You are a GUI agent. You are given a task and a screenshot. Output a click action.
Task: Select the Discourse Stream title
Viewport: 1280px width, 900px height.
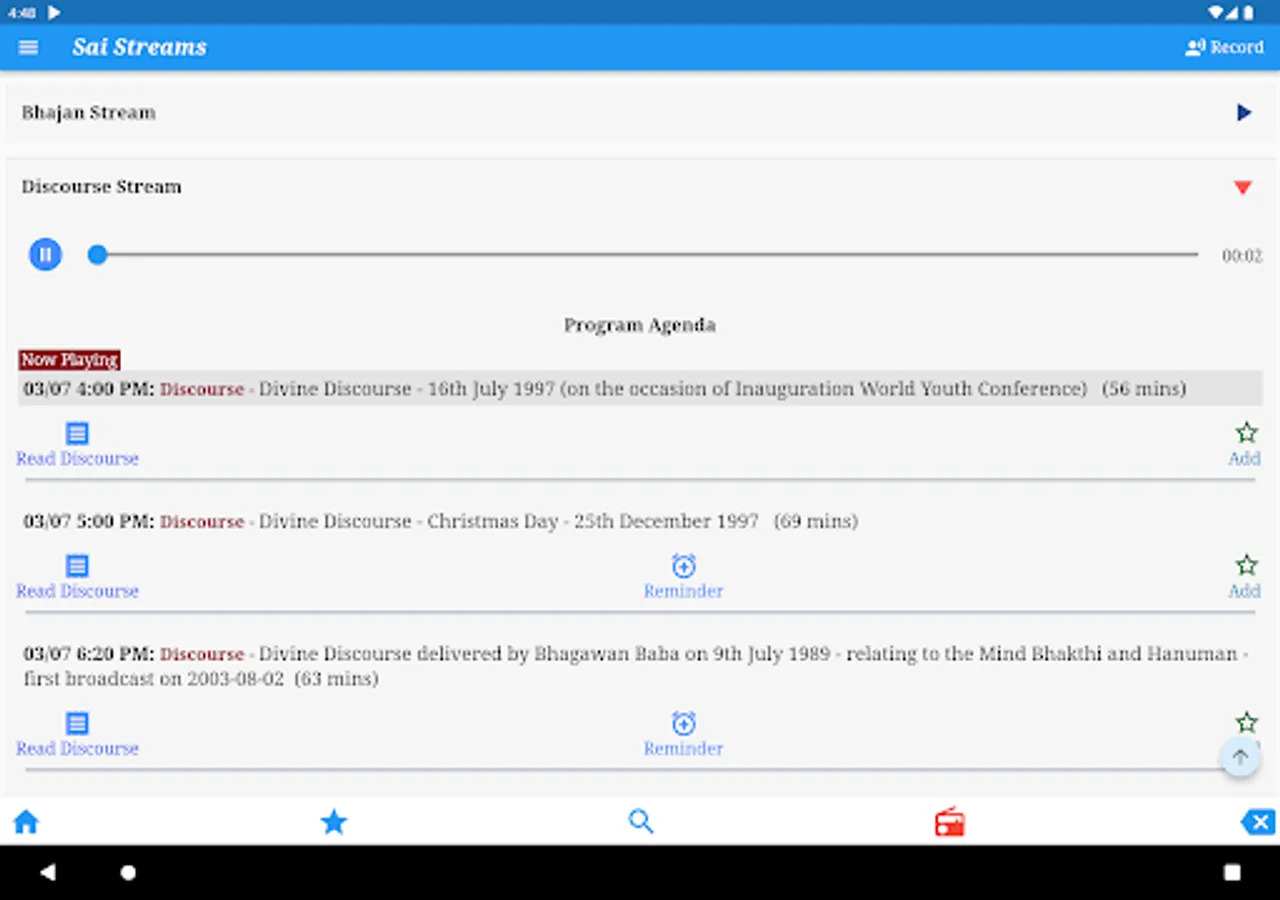102,187
